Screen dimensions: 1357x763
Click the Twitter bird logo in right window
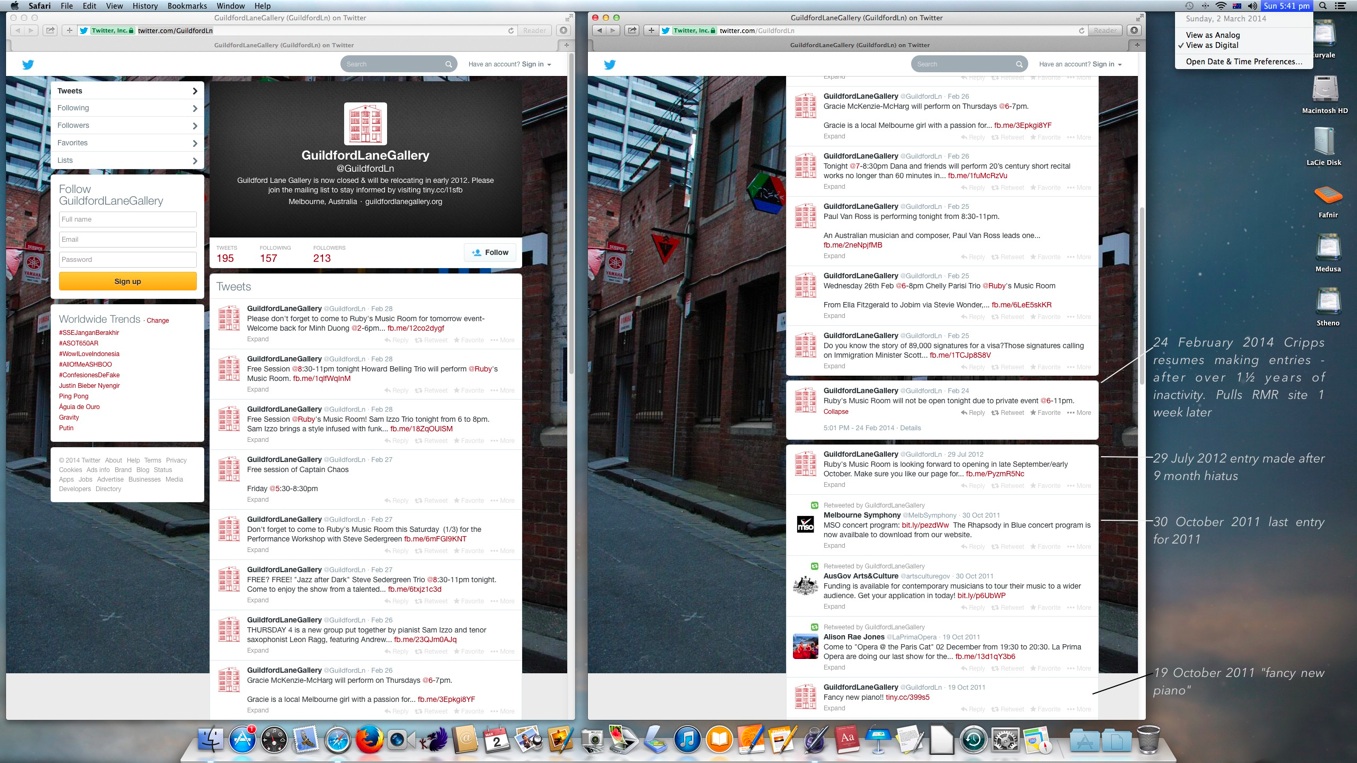(x=610, y=64)
